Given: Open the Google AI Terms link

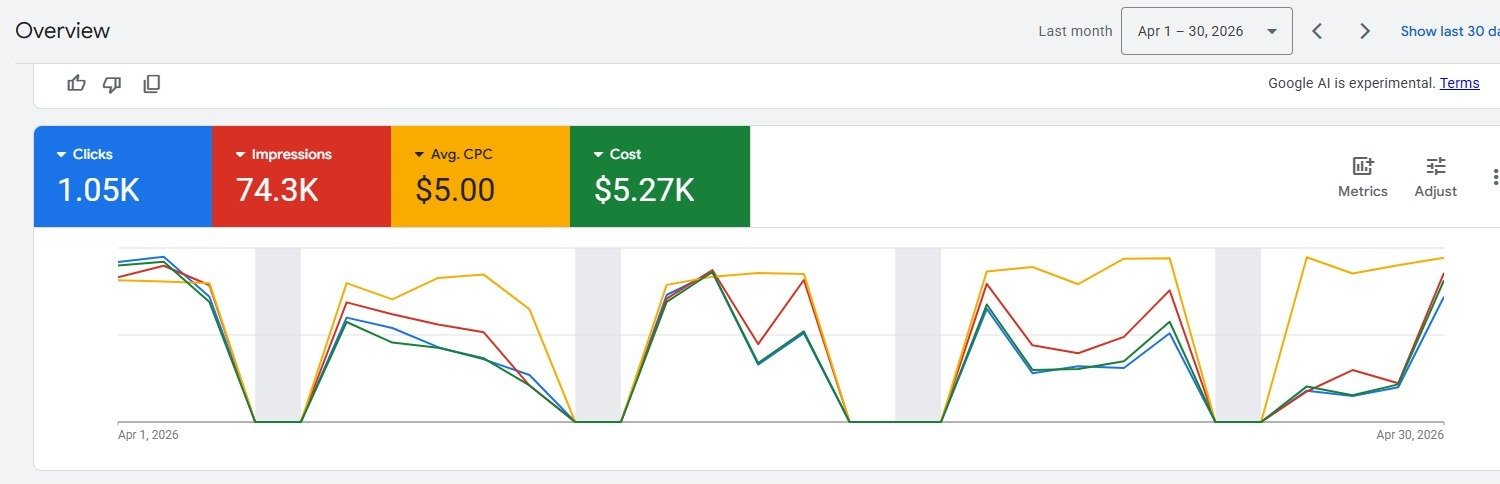Looking at the screenshot, I should (1459, 83).
